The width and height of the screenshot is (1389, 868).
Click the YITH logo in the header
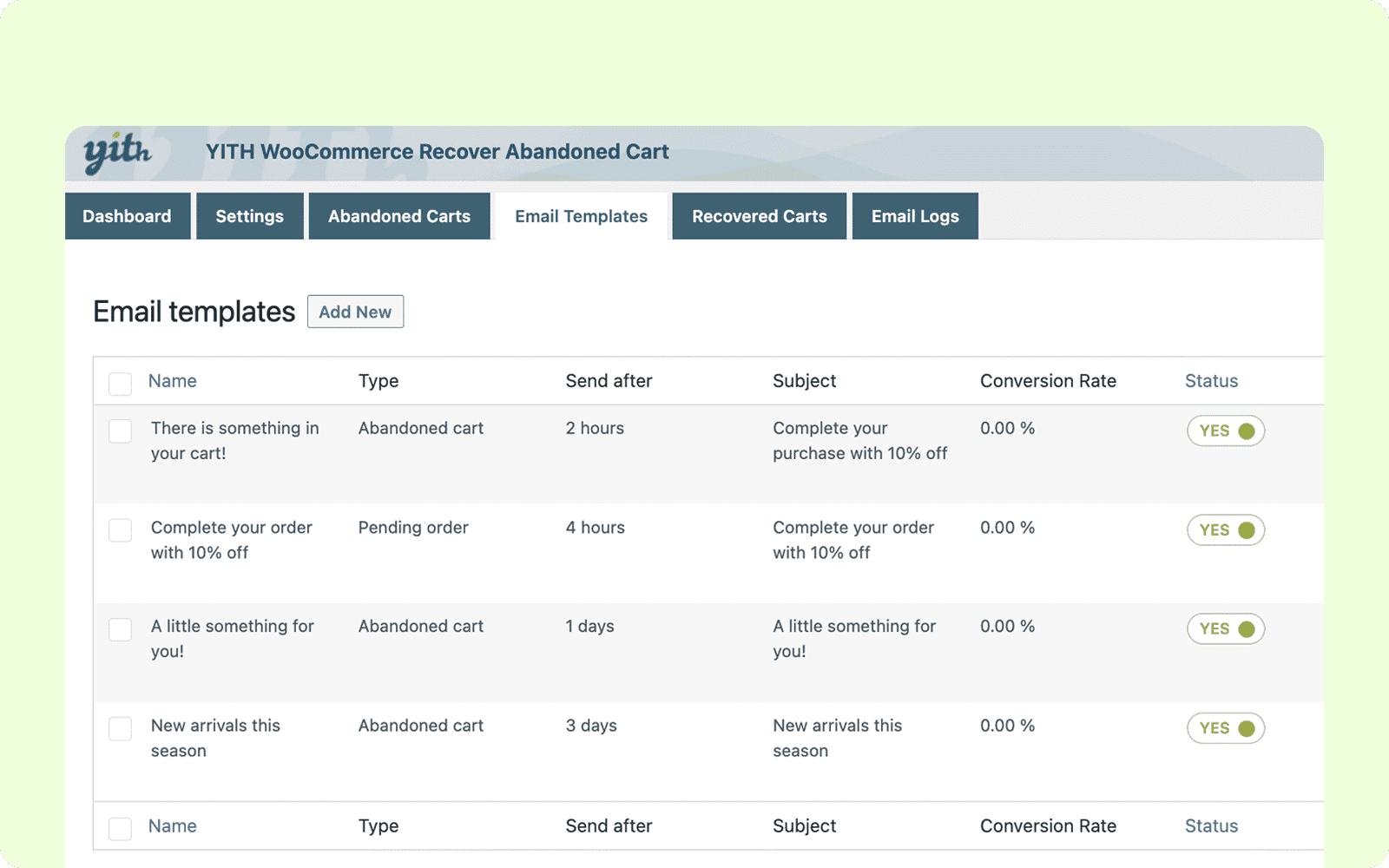[116, 152]
